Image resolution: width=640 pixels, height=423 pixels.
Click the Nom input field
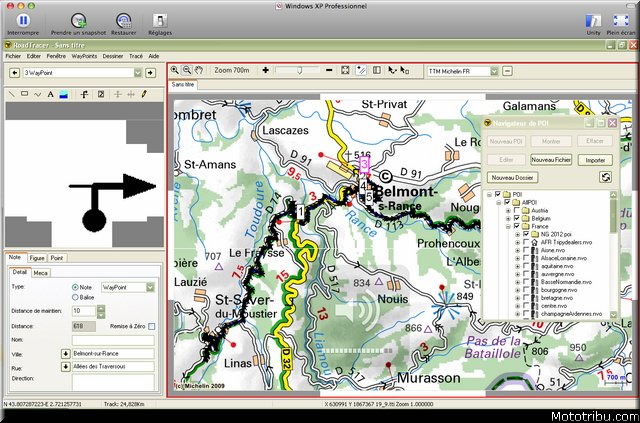(x=113, y=341)
